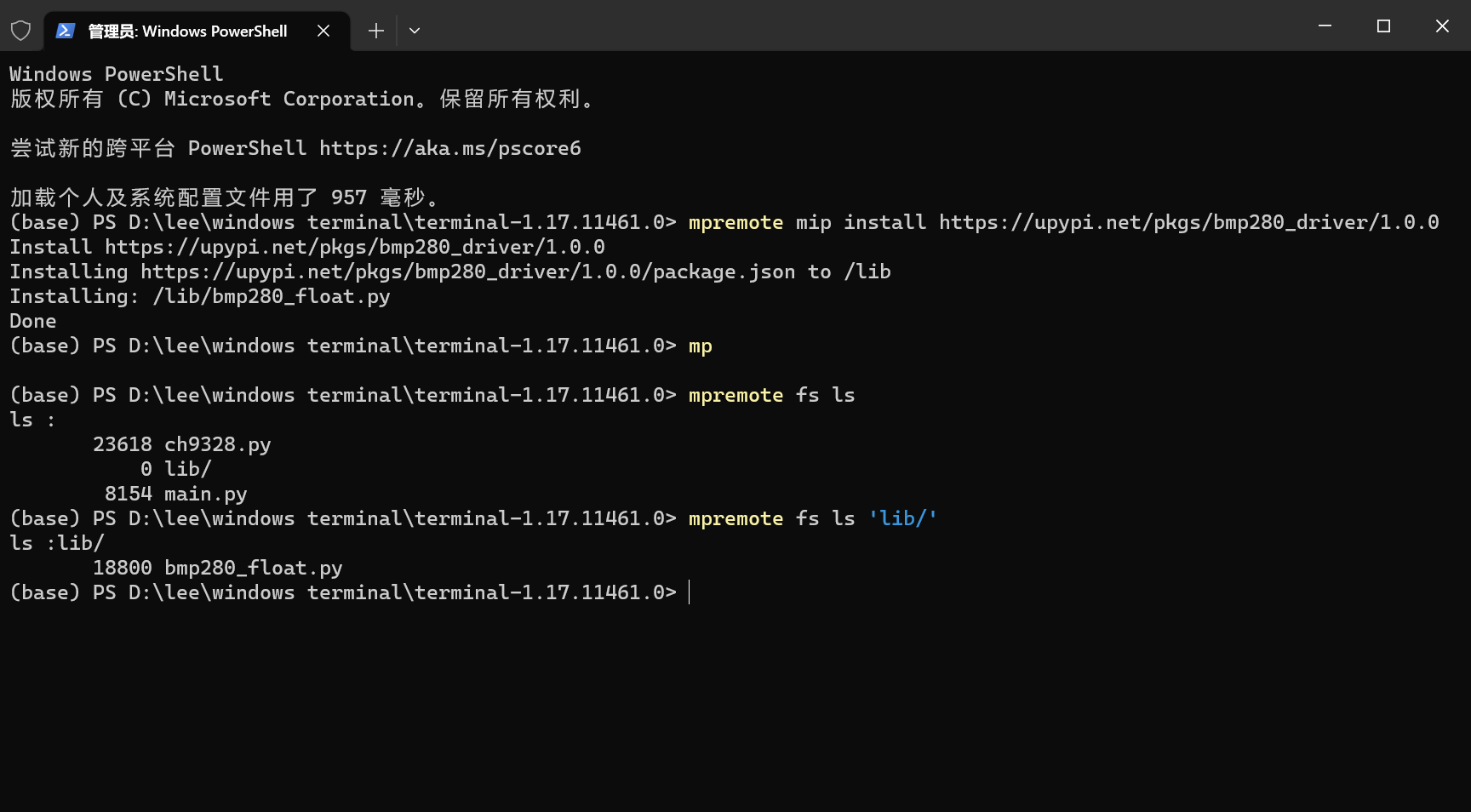Image resolution: width=1471 pixels, height=812 pixels.
Task: Click the ch9328.py file entry
Action: point(182,444)
